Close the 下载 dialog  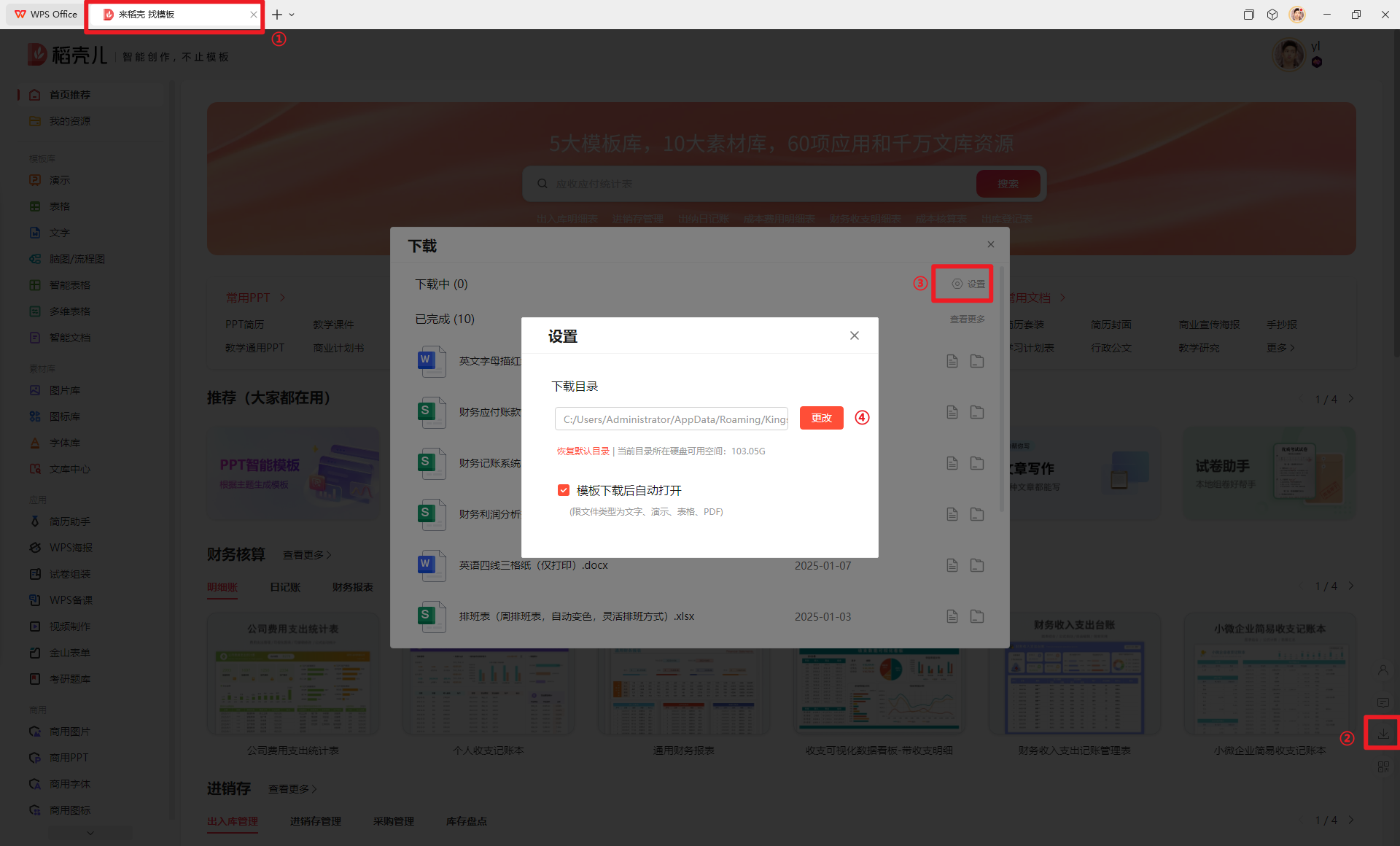(x=990, y=244)
